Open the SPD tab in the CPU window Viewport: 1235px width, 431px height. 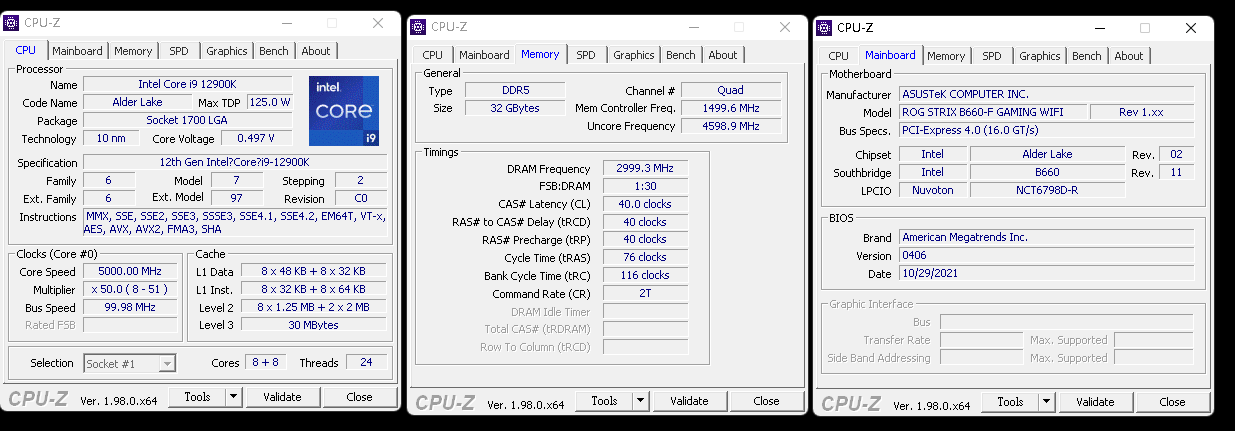pyautogui.click(x=178, y=51)
